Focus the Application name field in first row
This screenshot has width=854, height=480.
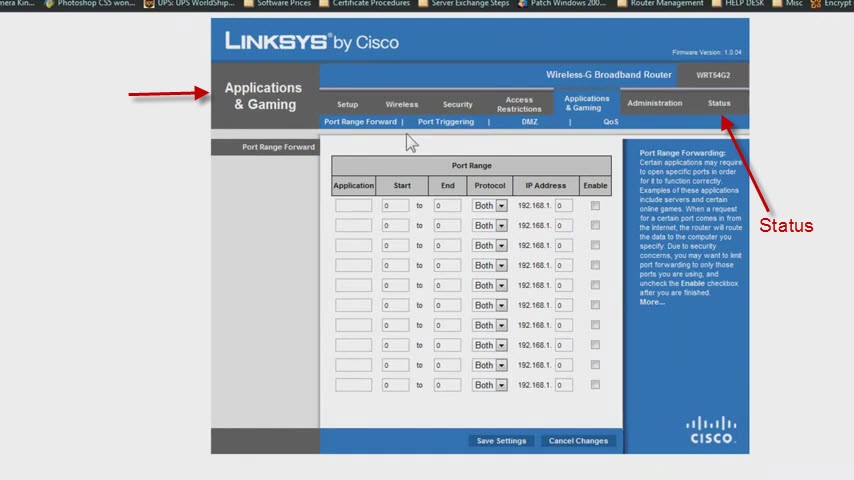click(353, 205)
